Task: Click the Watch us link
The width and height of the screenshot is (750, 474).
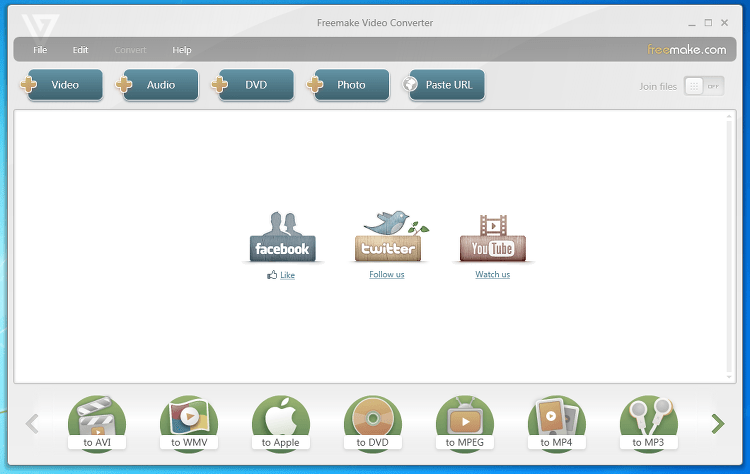Action: click(493, 275)
